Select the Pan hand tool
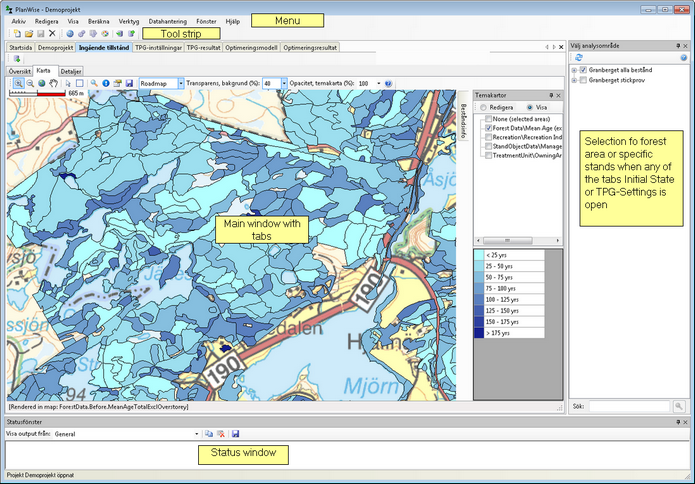The image size is (695, 484). tap(54, 83)
